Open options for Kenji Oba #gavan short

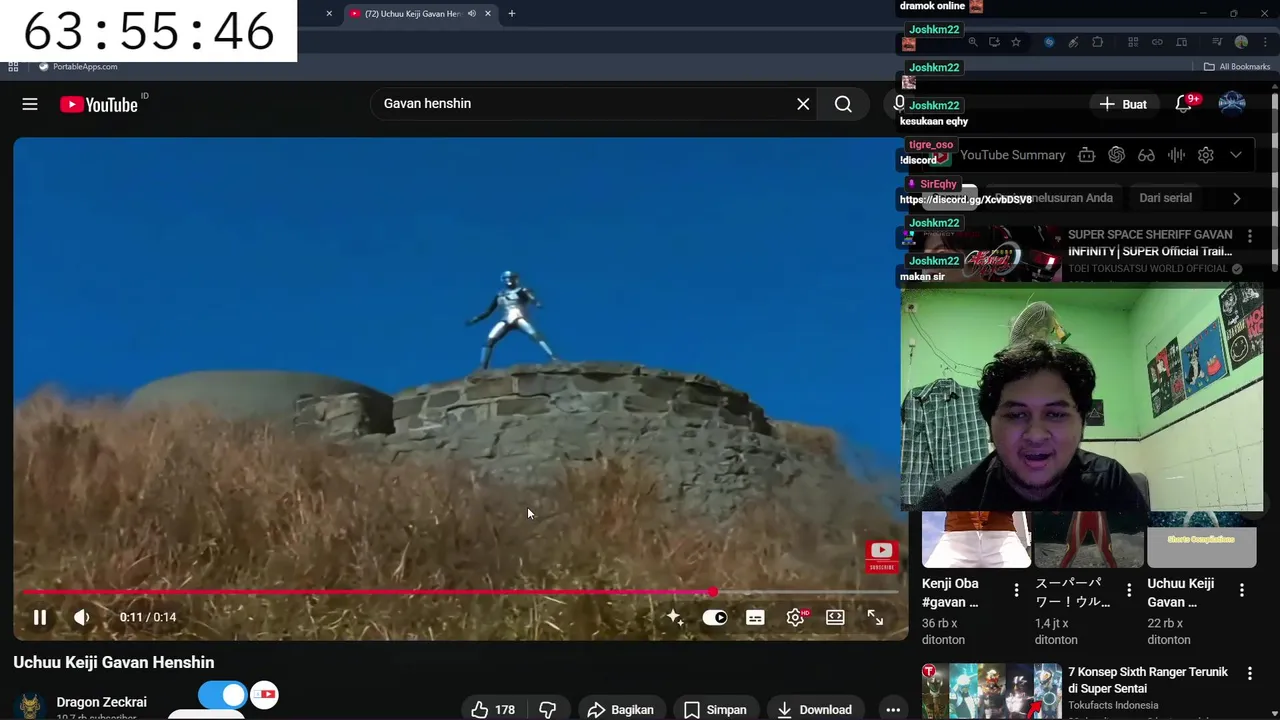coord(1016,590)
